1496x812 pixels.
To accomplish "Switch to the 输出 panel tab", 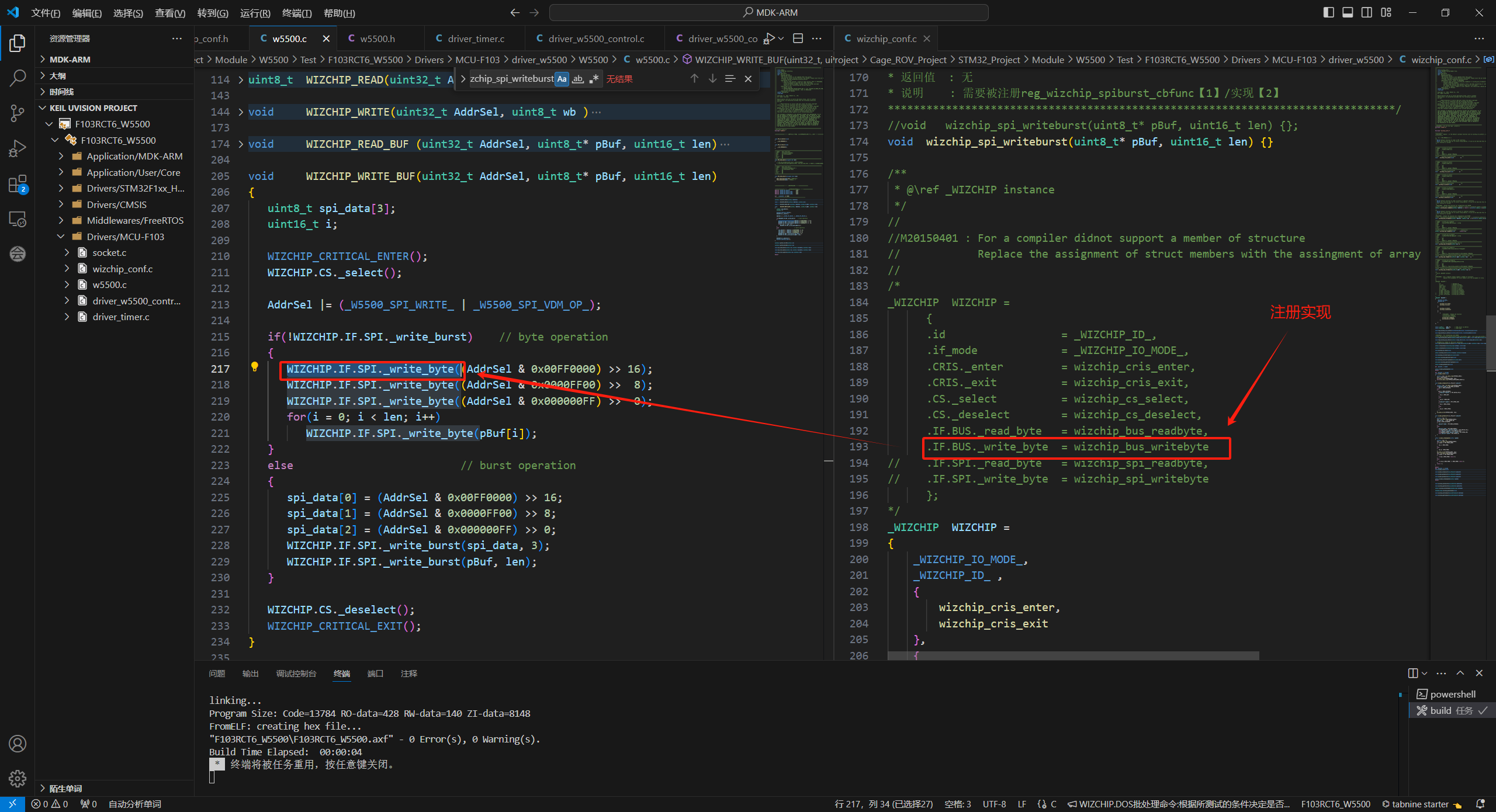I will 250,674.
